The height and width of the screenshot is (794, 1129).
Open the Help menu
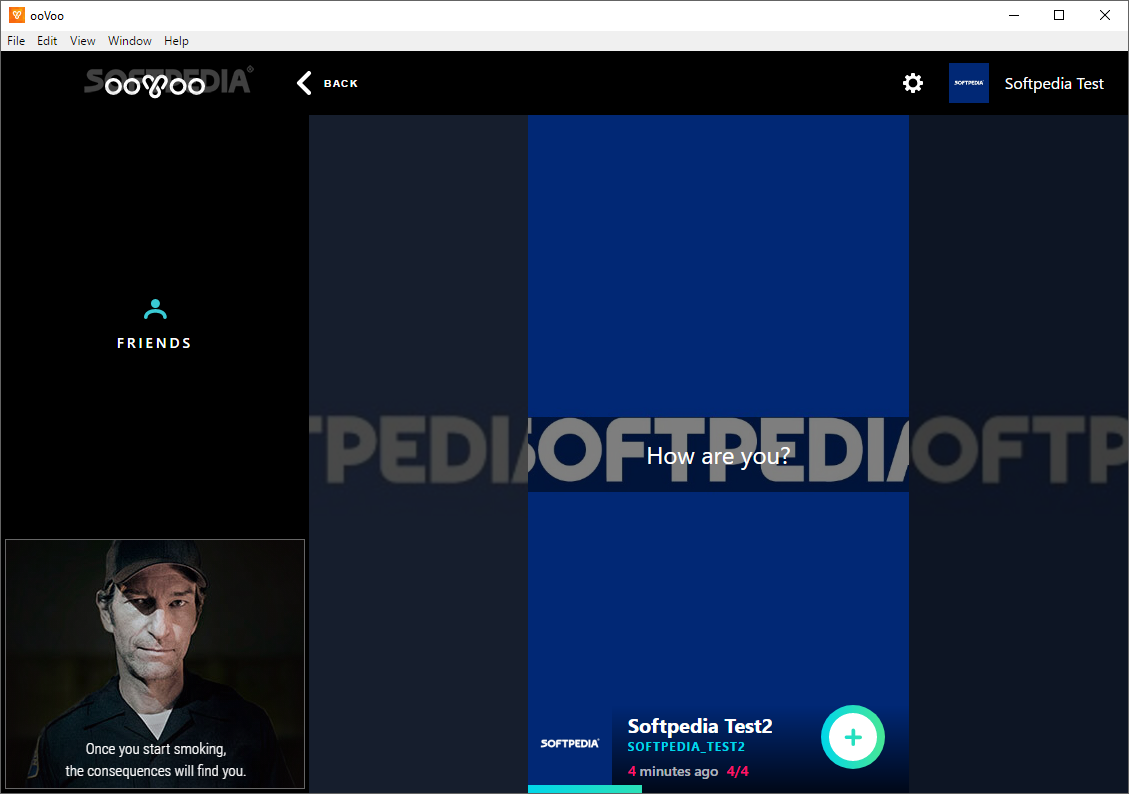point(176,41)
